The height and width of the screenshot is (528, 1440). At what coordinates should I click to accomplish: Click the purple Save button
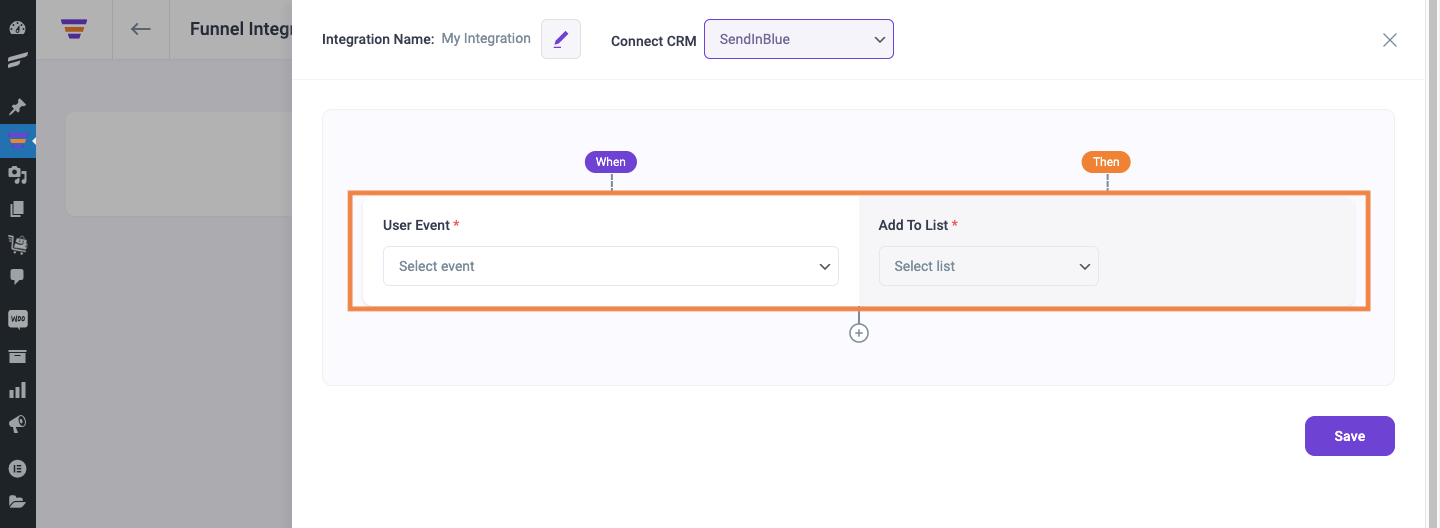pos(1349,436)
